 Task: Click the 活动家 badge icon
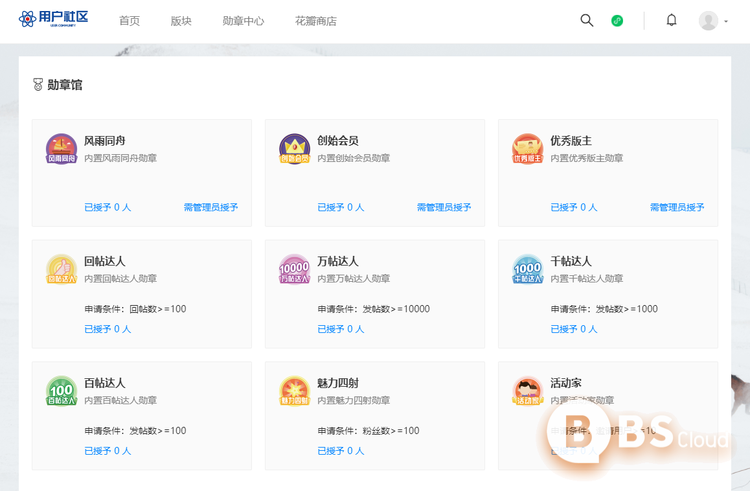[528, 391]
